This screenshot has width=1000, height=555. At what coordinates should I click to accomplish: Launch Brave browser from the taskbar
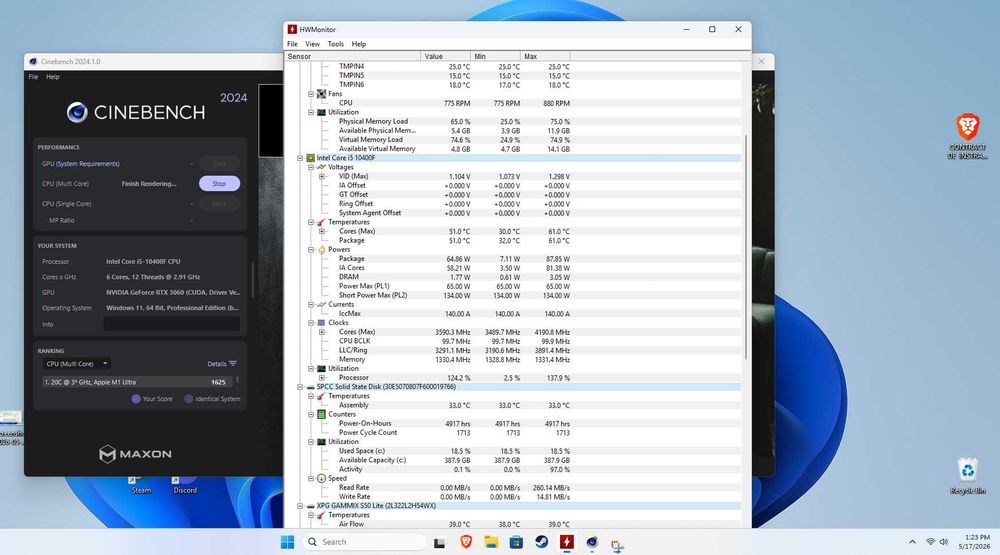pyautogui.click(x=466, y=542)
